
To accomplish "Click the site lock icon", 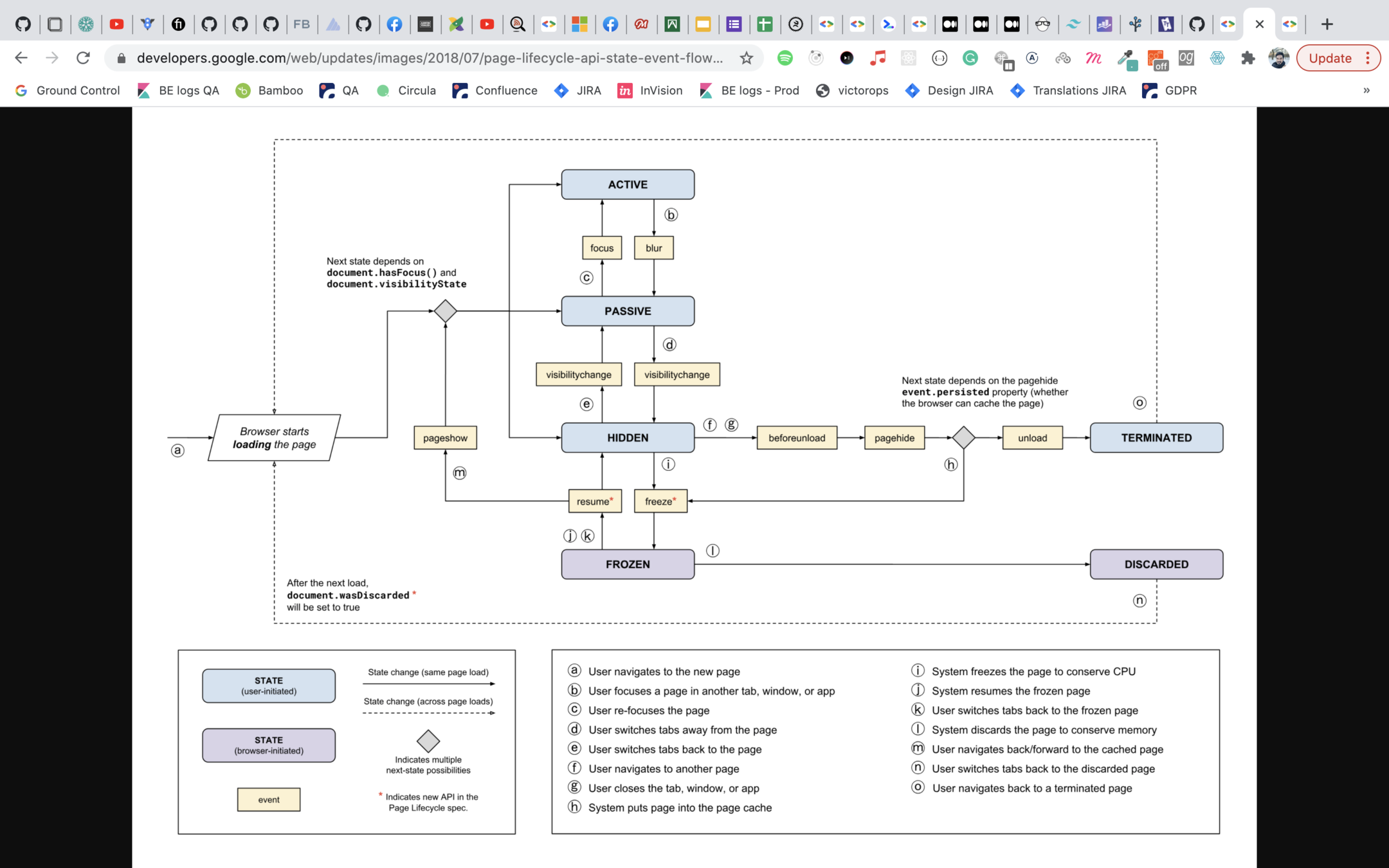I will pyautogui.click(x=122, y=59).
